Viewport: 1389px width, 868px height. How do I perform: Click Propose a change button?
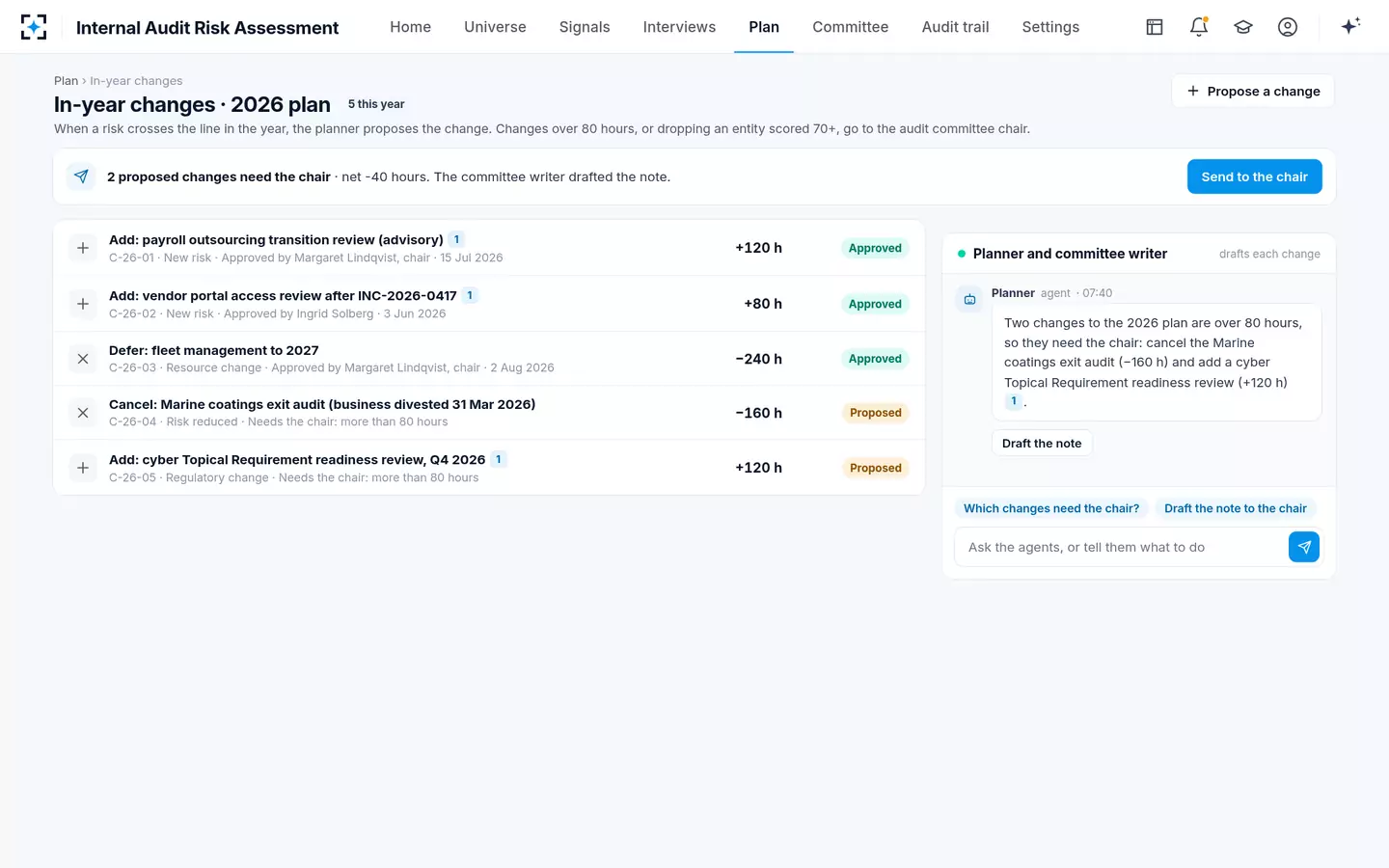1253,91
